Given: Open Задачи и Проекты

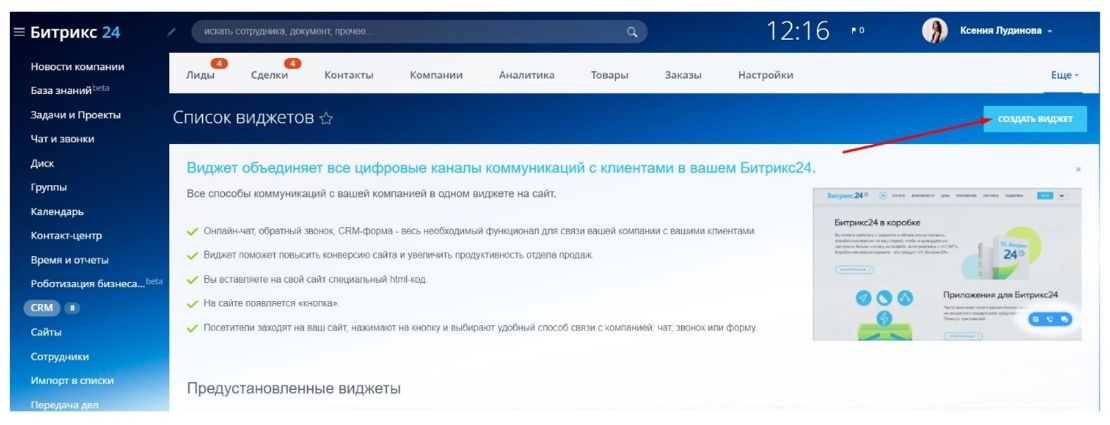Looking at the screenshot, I should coord(76,115).
